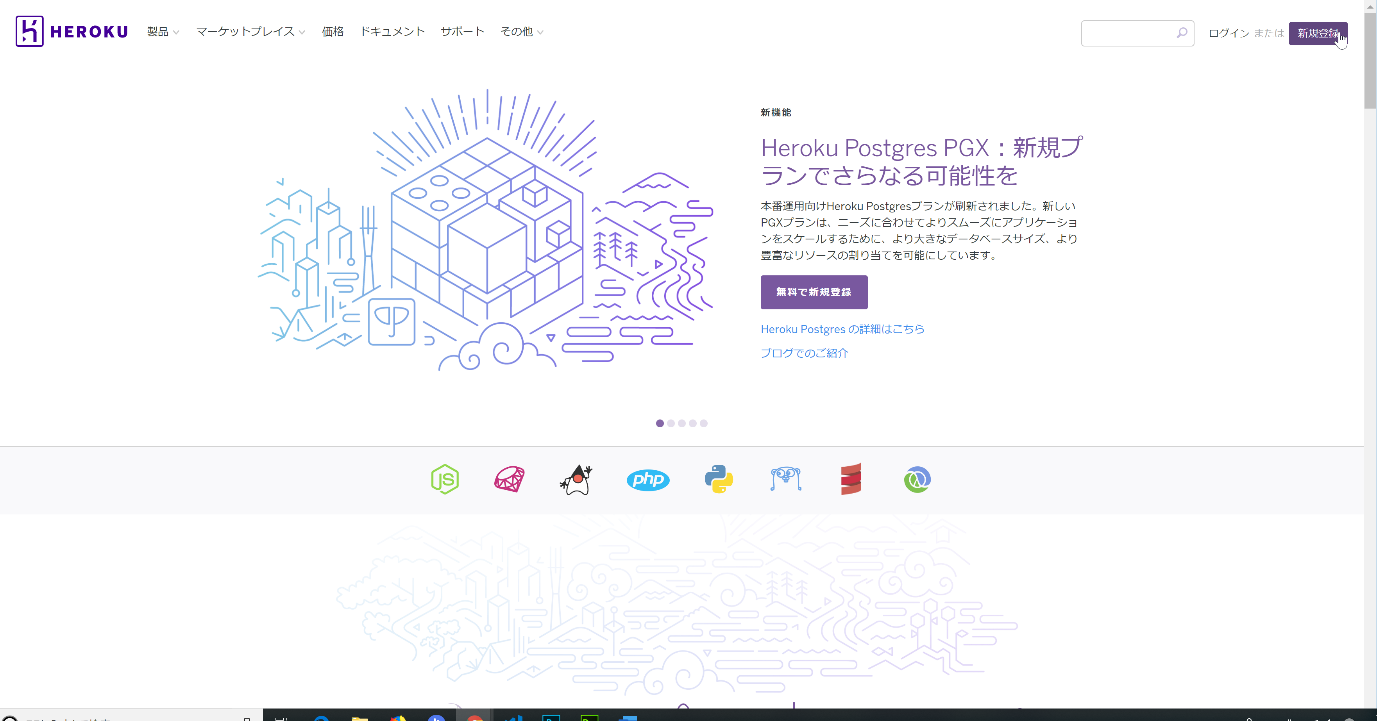This screenshot has height=721, width=1377.
Task: Click the Heroku logo in the header
Action: [72, 32]
